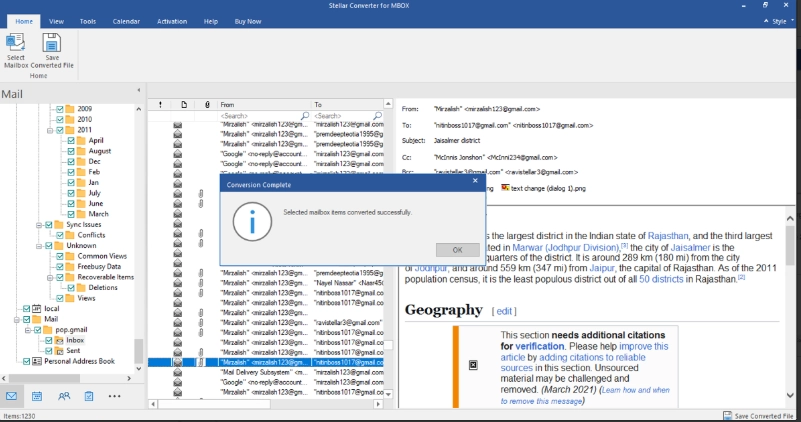Open the Help tab
Screen dimensions: 801x422
(x=210, y=21)
